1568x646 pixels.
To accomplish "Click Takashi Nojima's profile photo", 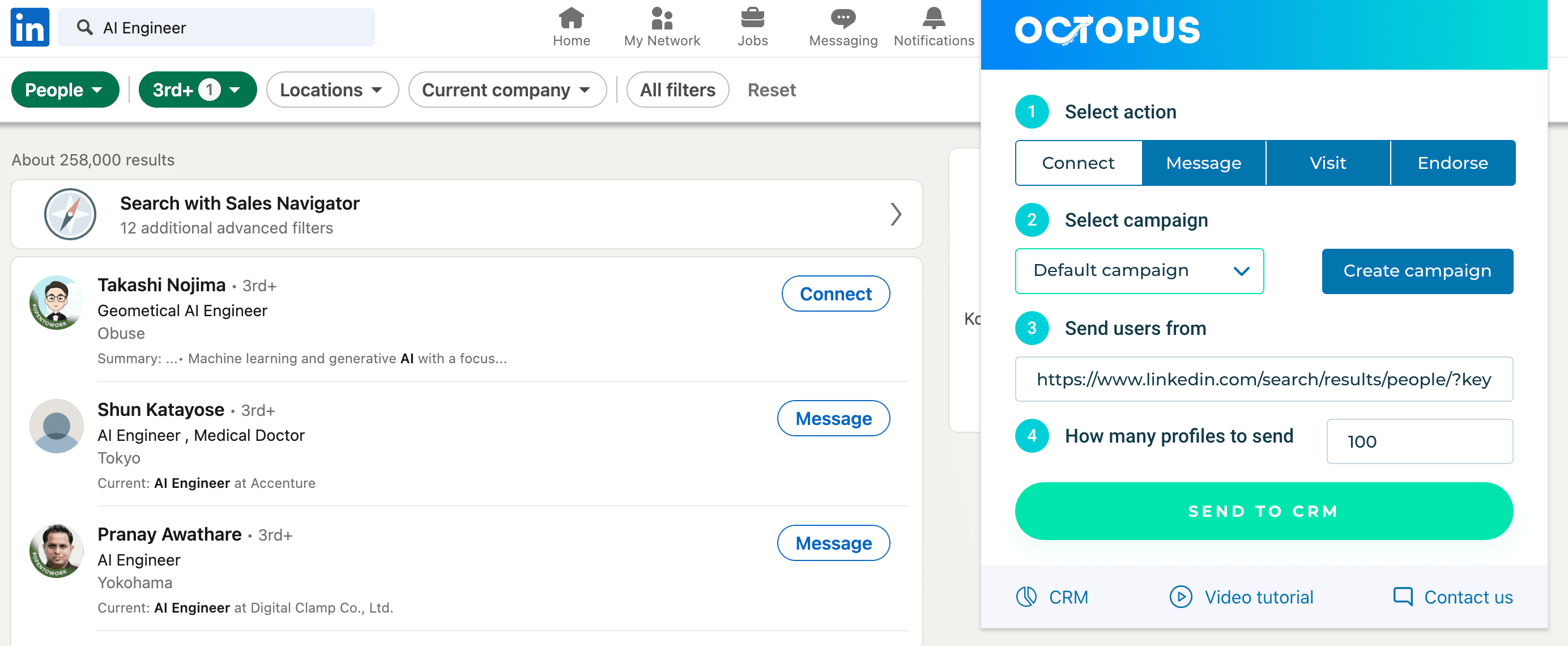I will (57, 303).
